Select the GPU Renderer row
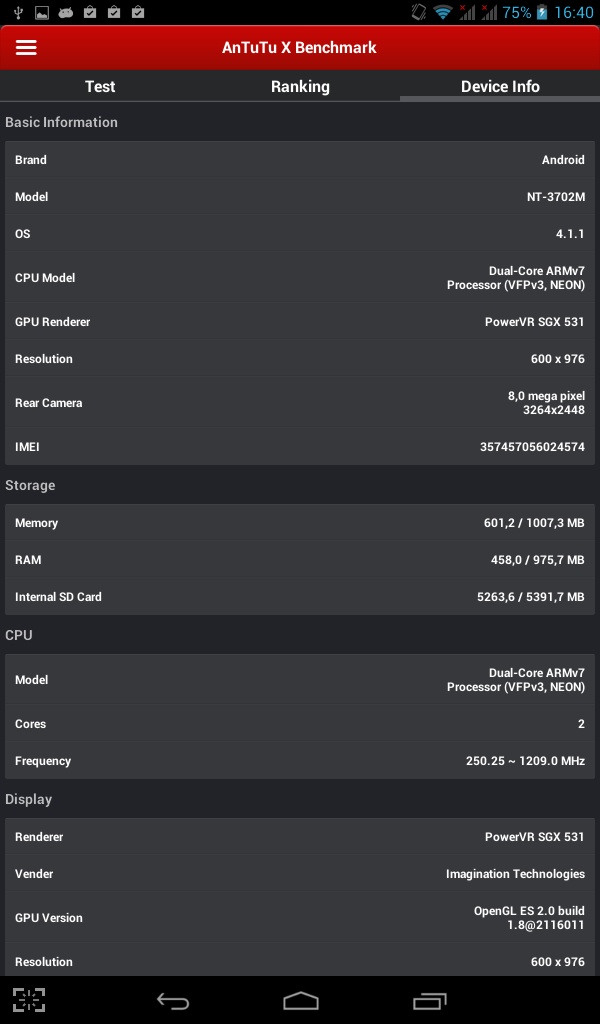 (300, 322)
